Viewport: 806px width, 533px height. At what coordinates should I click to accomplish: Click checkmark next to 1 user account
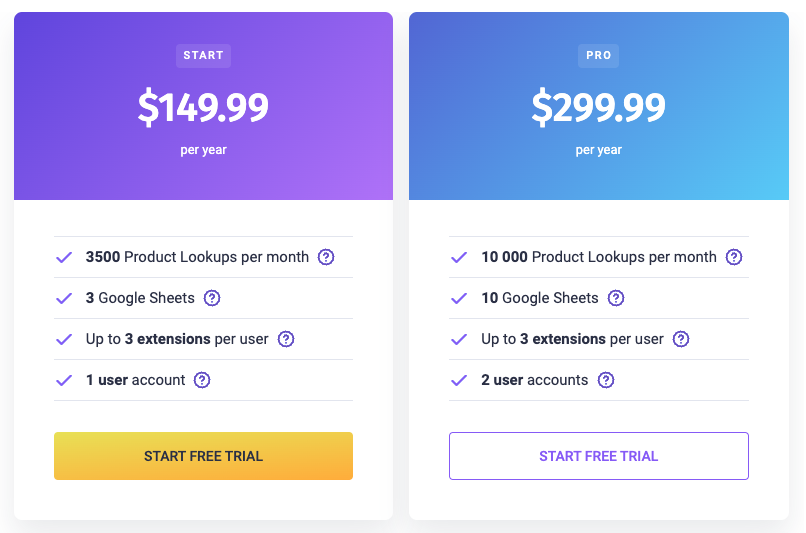64,380
